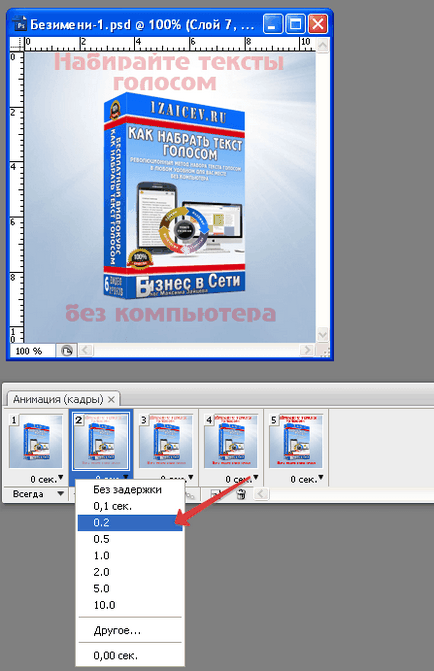The height and width of the screenshot is (671, 434).
Task: Choose 0,00 сек. entry in delay menu
Action: 130,655
